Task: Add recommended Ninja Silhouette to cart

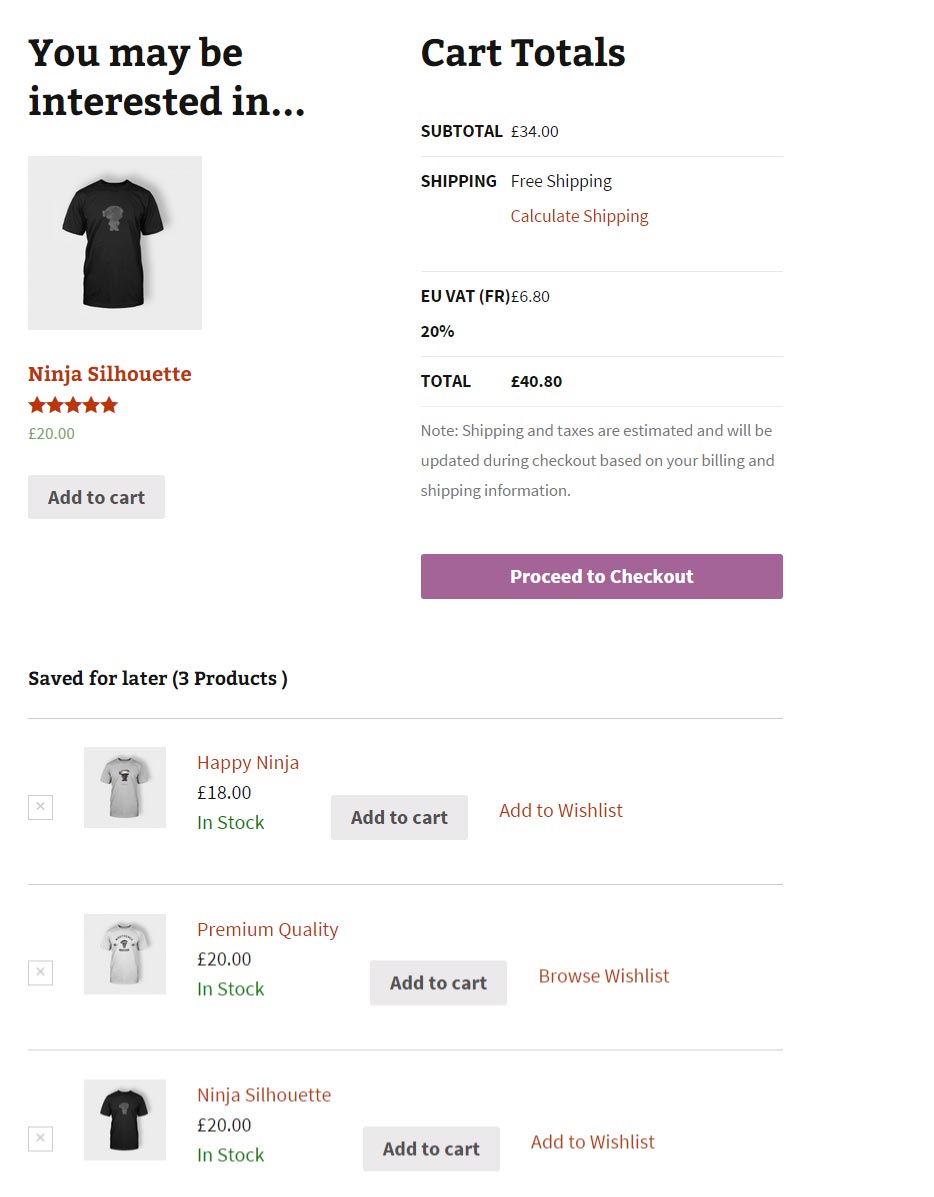Action: click(x=96, y=497)
